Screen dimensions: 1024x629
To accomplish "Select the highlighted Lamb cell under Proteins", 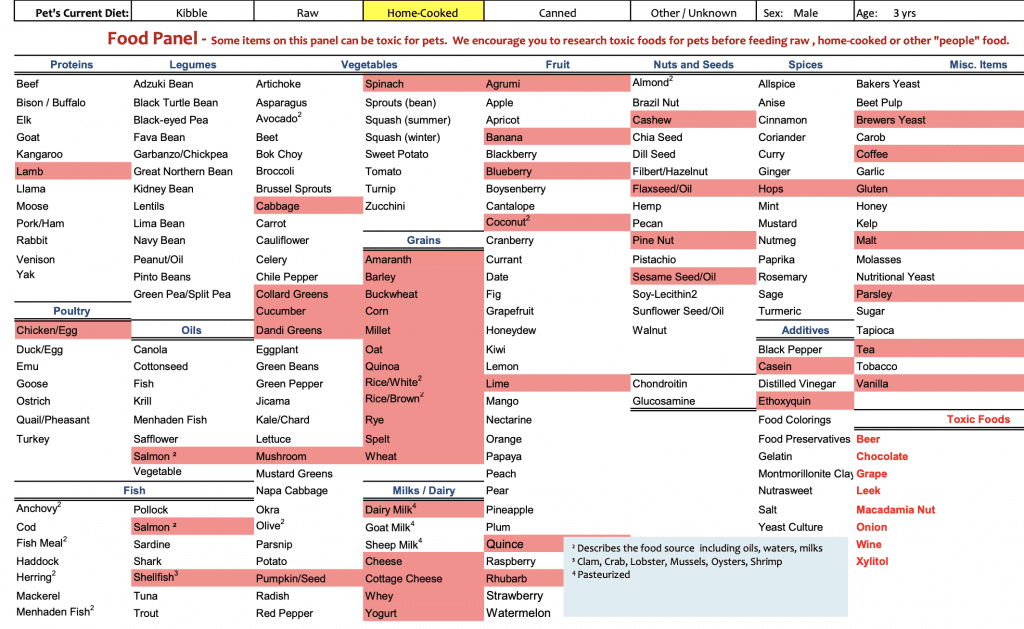I will click(x=72, y=171).
